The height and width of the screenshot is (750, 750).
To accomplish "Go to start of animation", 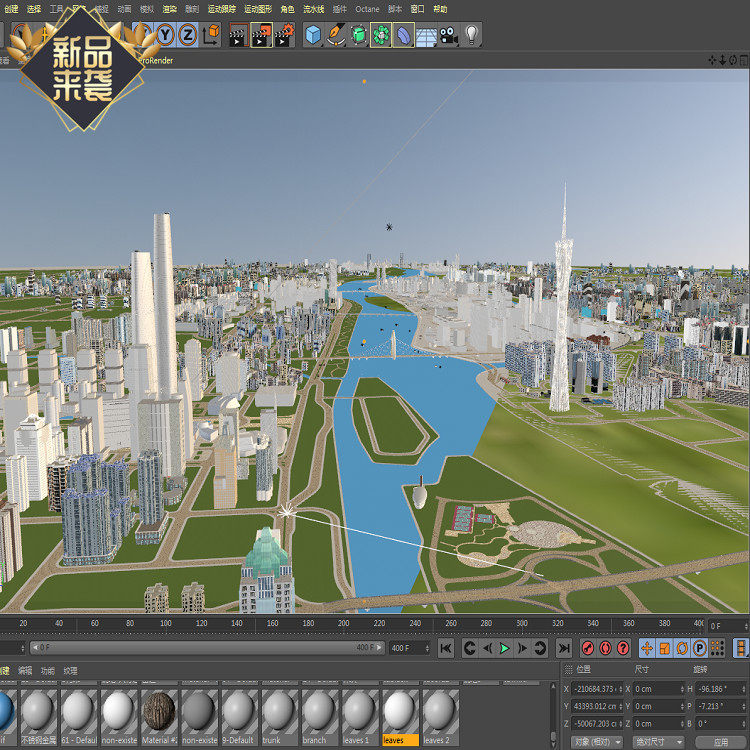I will point(446,649).
